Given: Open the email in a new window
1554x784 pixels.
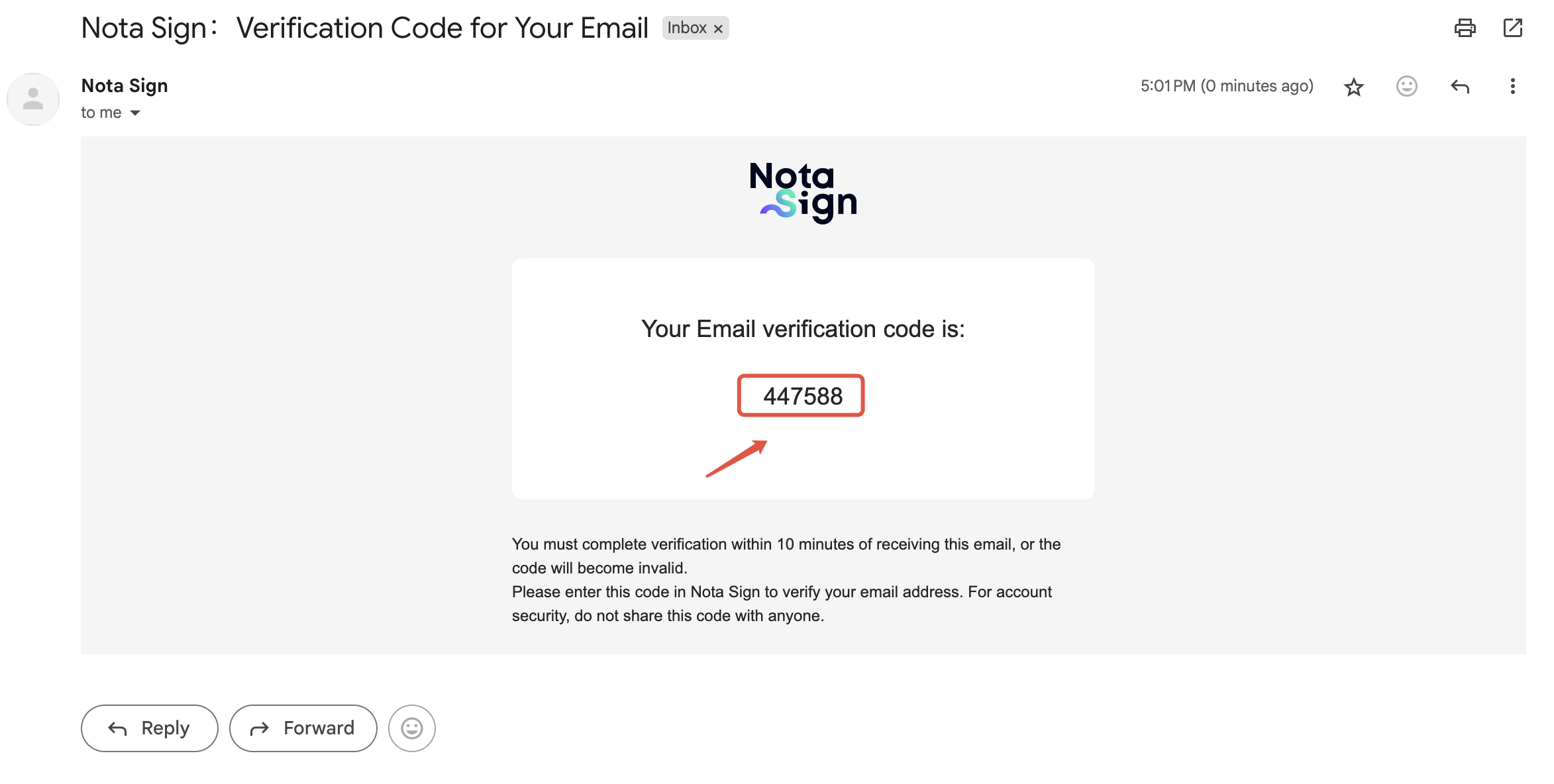Looking at the screenshot, I should click(1512, 28).
